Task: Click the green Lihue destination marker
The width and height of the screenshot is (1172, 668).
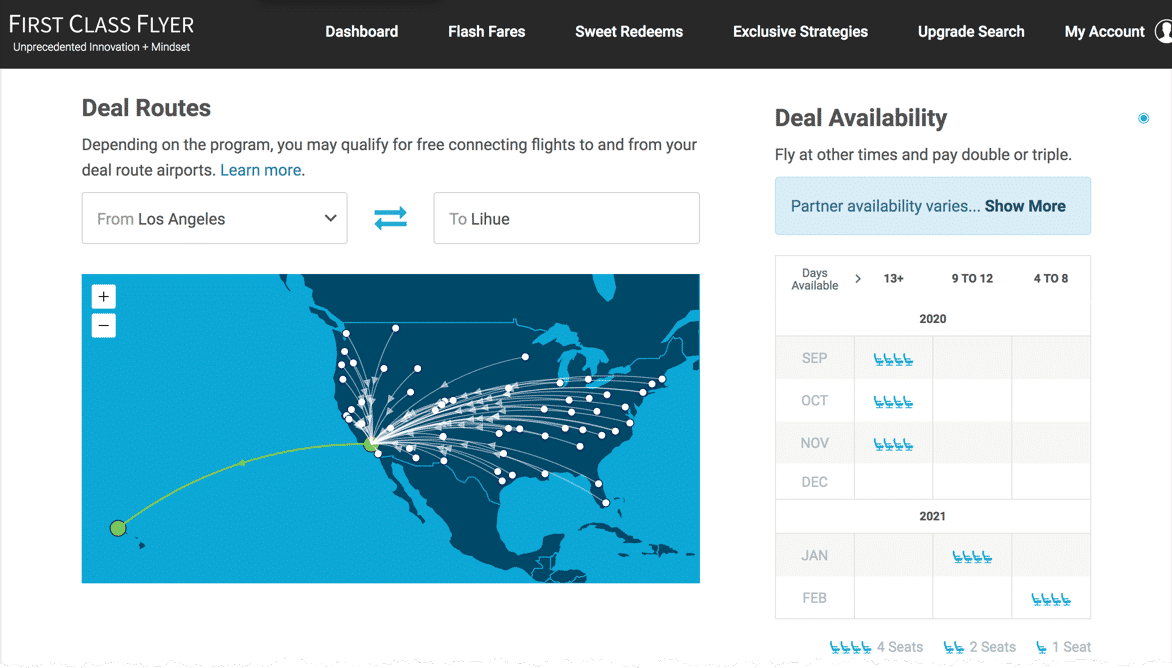Action: pyautogui.click(x=118, y=528)
